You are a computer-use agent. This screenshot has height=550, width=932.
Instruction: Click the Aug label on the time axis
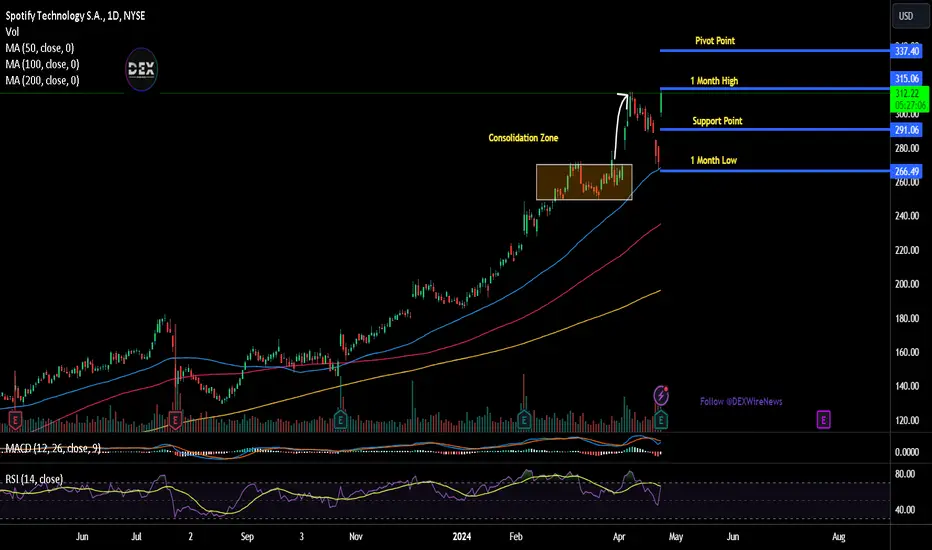pos(839,536)
